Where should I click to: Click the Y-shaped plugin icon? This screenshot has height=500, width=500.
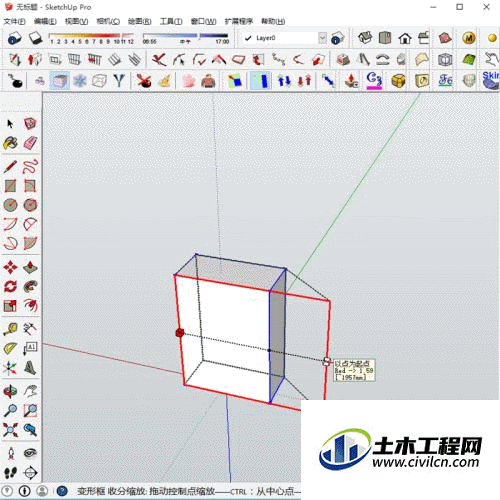[x=119, y=81]
